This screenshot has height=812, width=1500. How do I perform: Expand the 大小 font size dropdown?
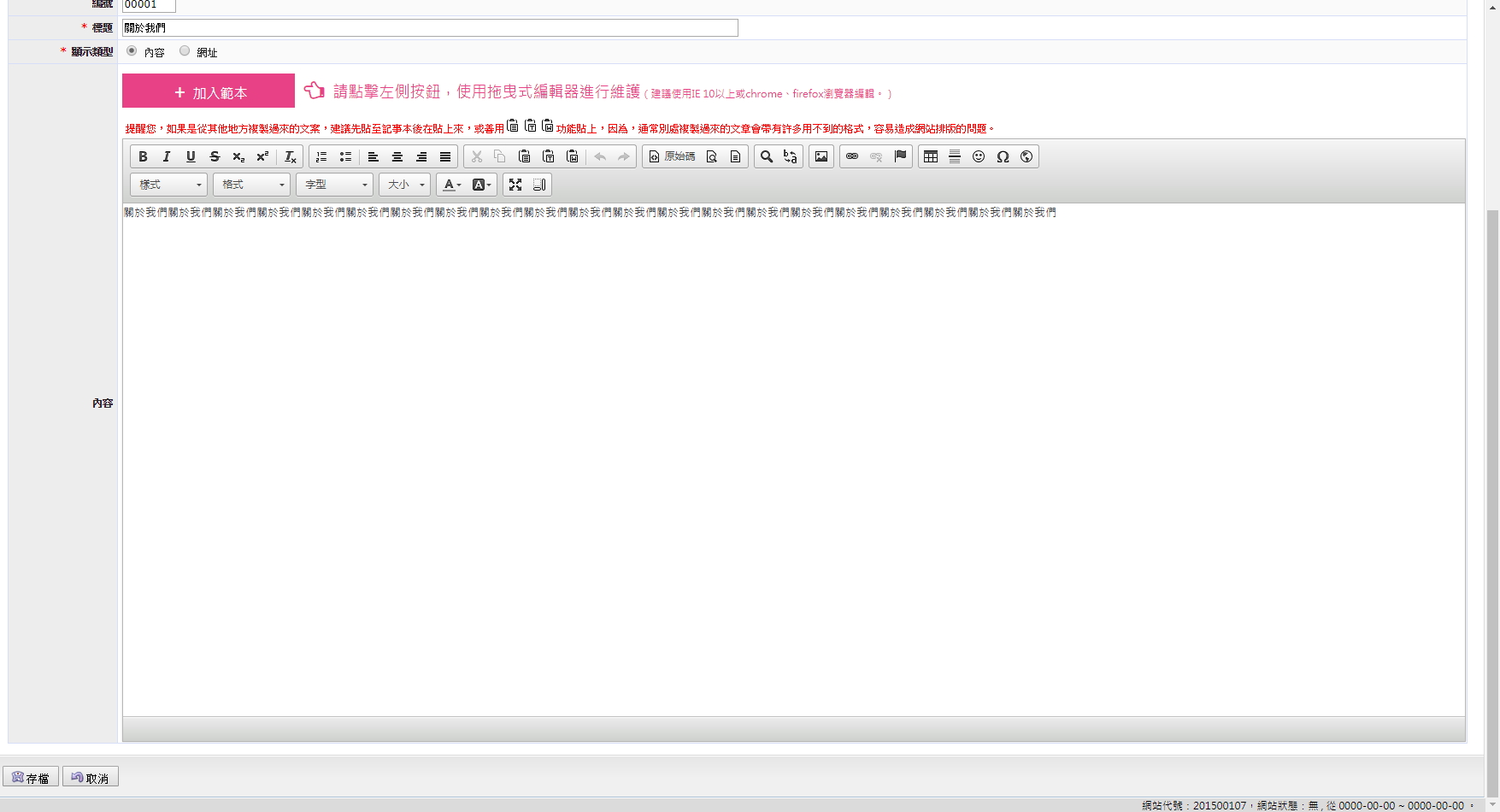tap(405, 185)
